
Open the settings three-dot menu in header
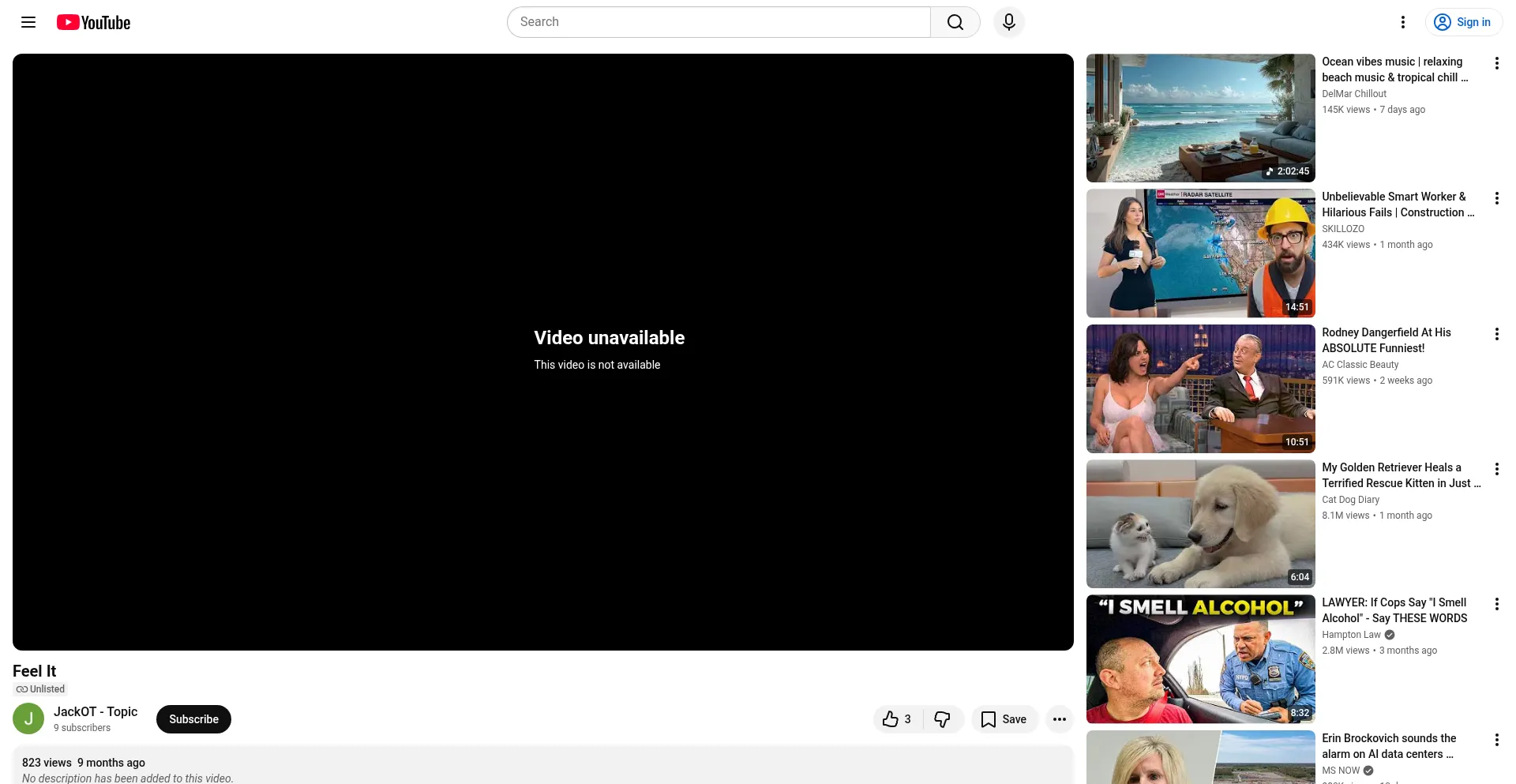(1403, 22)
